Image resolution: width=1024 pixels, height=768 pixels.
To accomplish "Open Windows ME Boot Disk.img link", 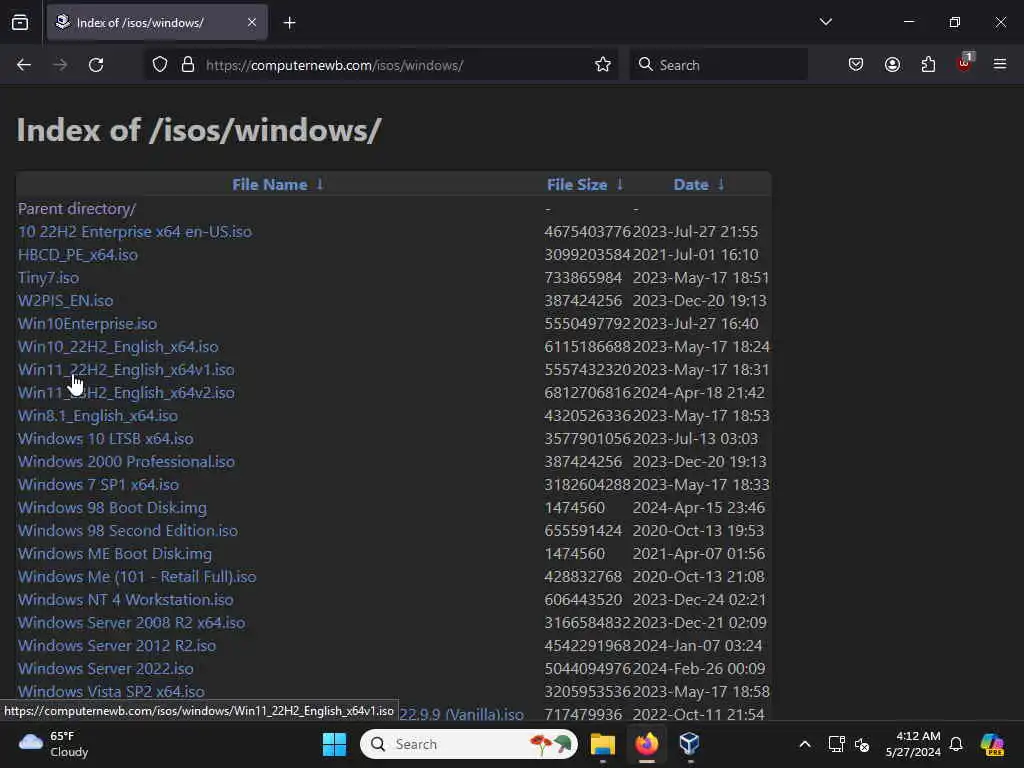I will (x=115, y=553).
